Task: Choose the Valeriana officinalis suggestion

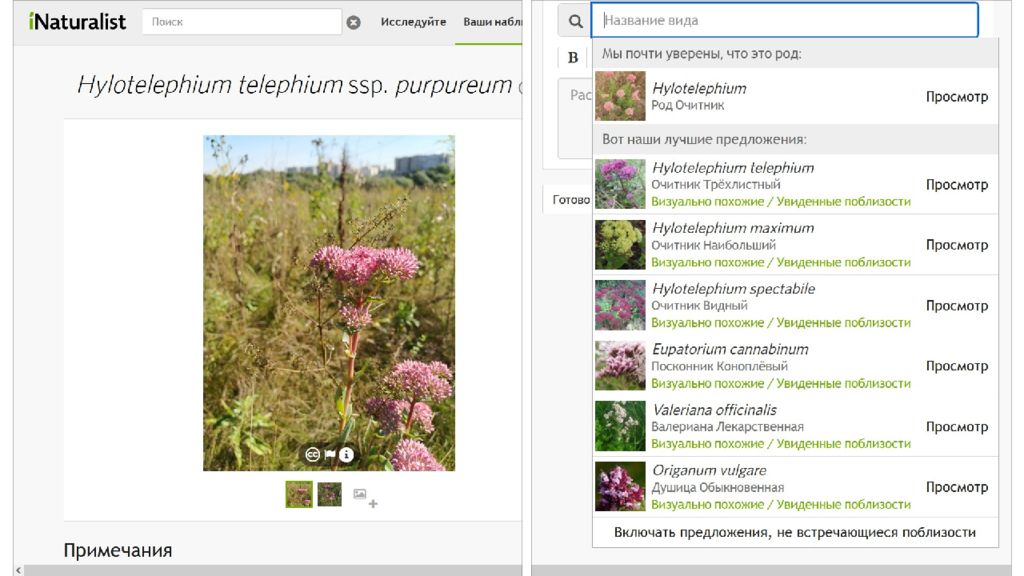Action: point(796,426)
